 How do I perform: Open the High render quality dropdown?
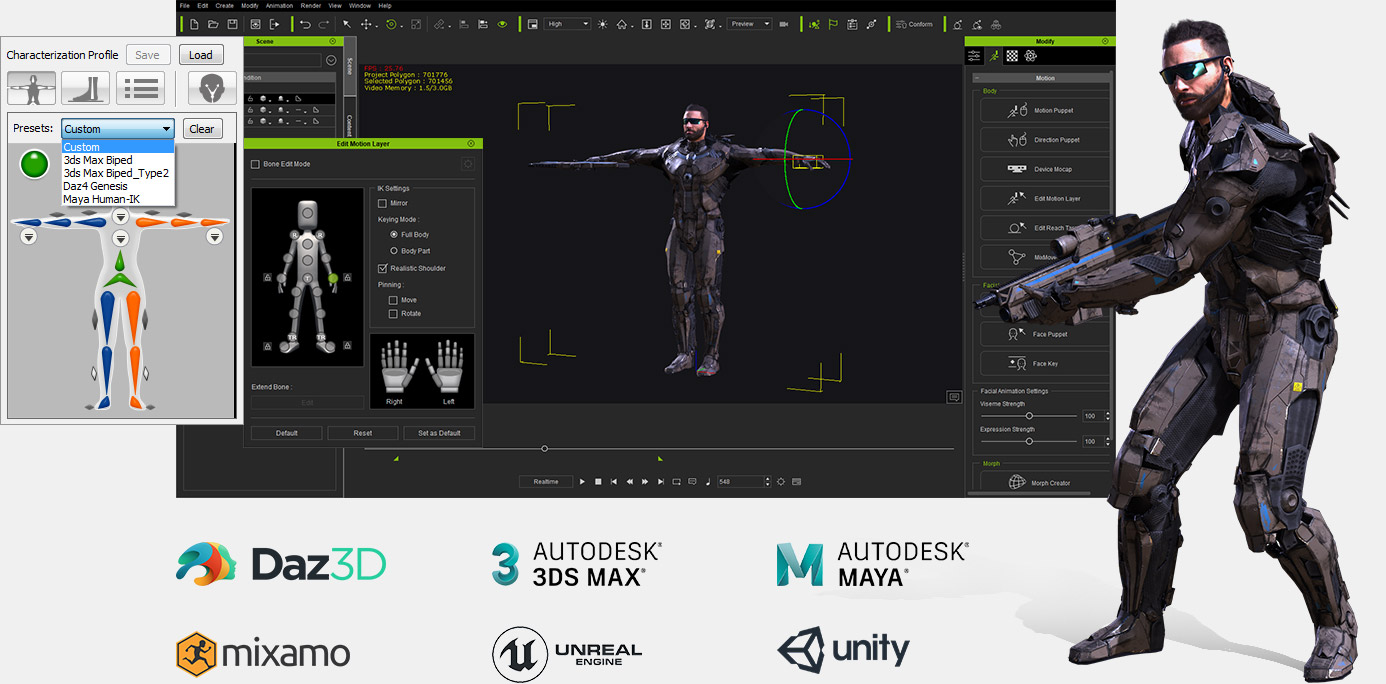pyautogui.click(x=565, y=23)
